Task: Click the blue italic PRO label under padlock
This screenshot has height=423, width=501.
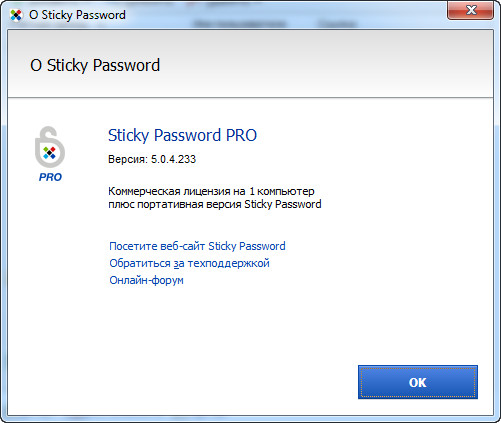Action: [50, 177]
